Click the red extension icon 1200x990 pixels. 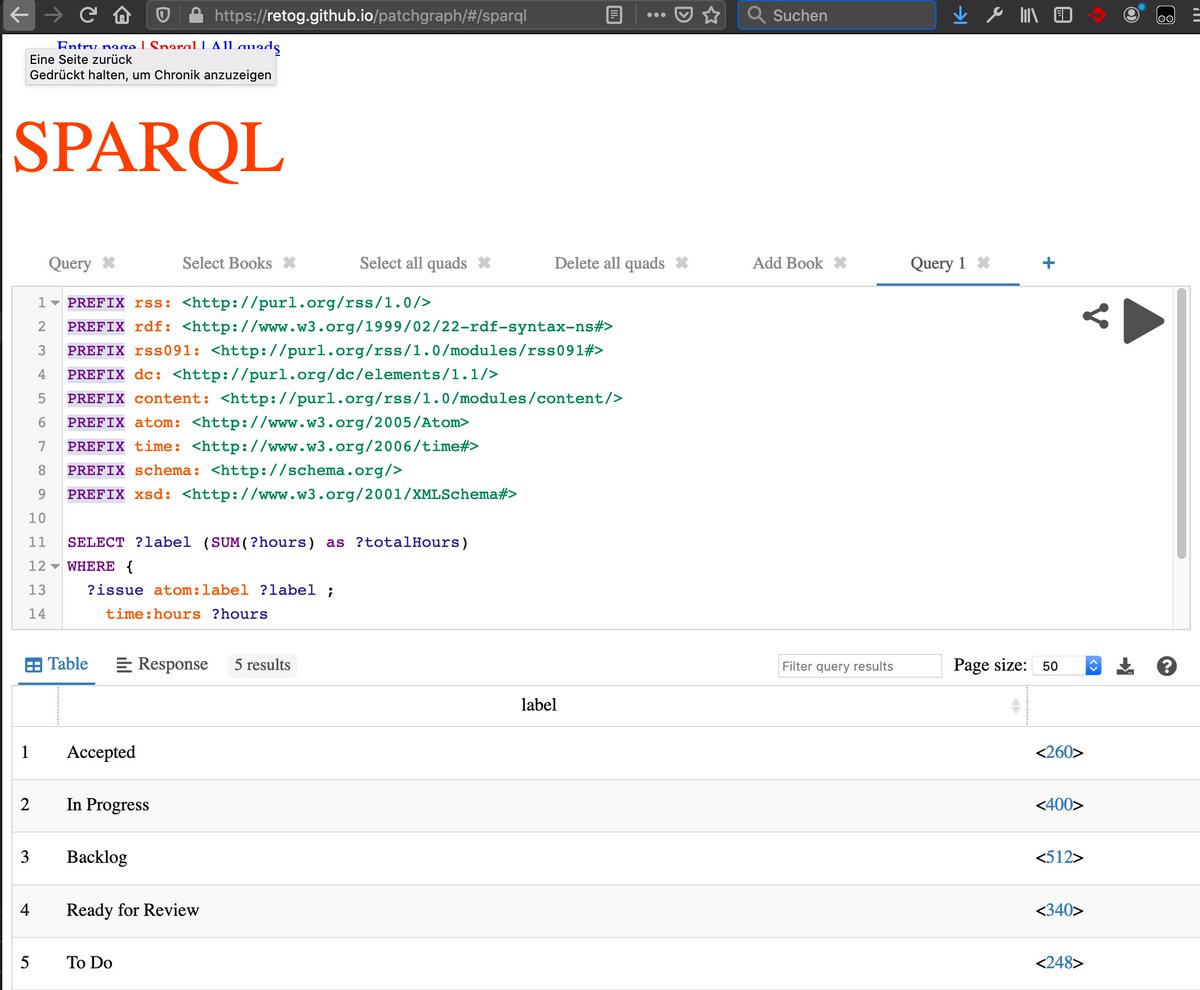click(1097, 15)
